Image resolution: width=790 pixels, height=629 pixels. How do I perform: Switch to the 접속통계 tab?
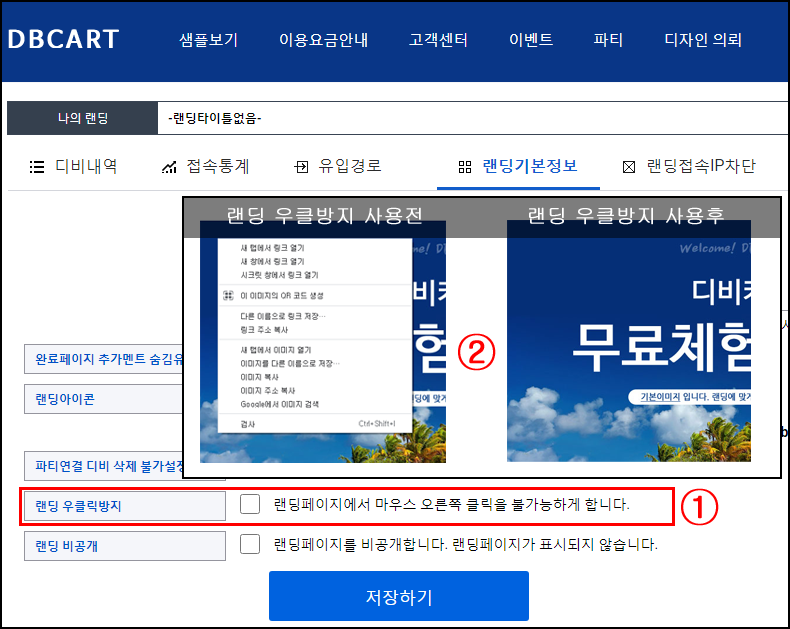tap(217, 167)
